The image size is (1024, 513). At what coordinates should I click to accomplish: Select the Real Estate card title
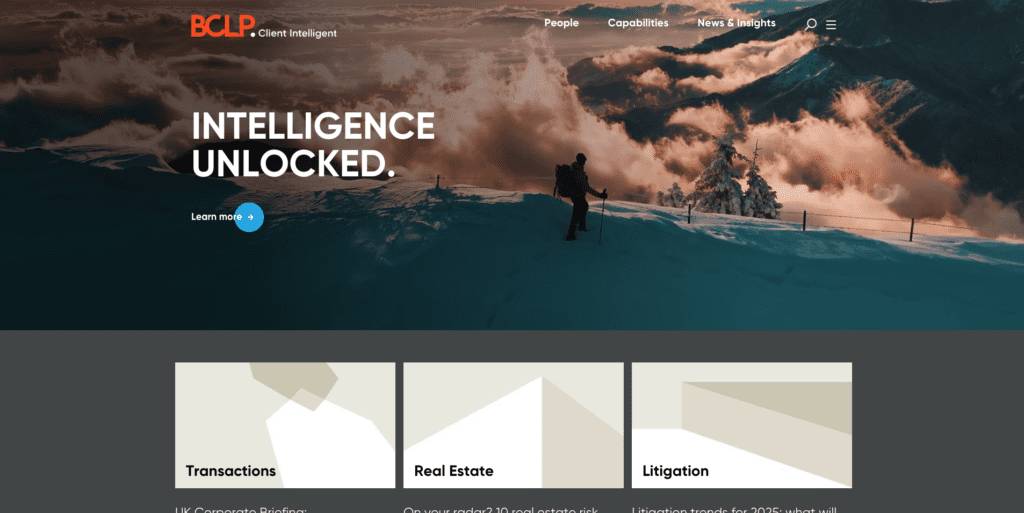[453, 471]
